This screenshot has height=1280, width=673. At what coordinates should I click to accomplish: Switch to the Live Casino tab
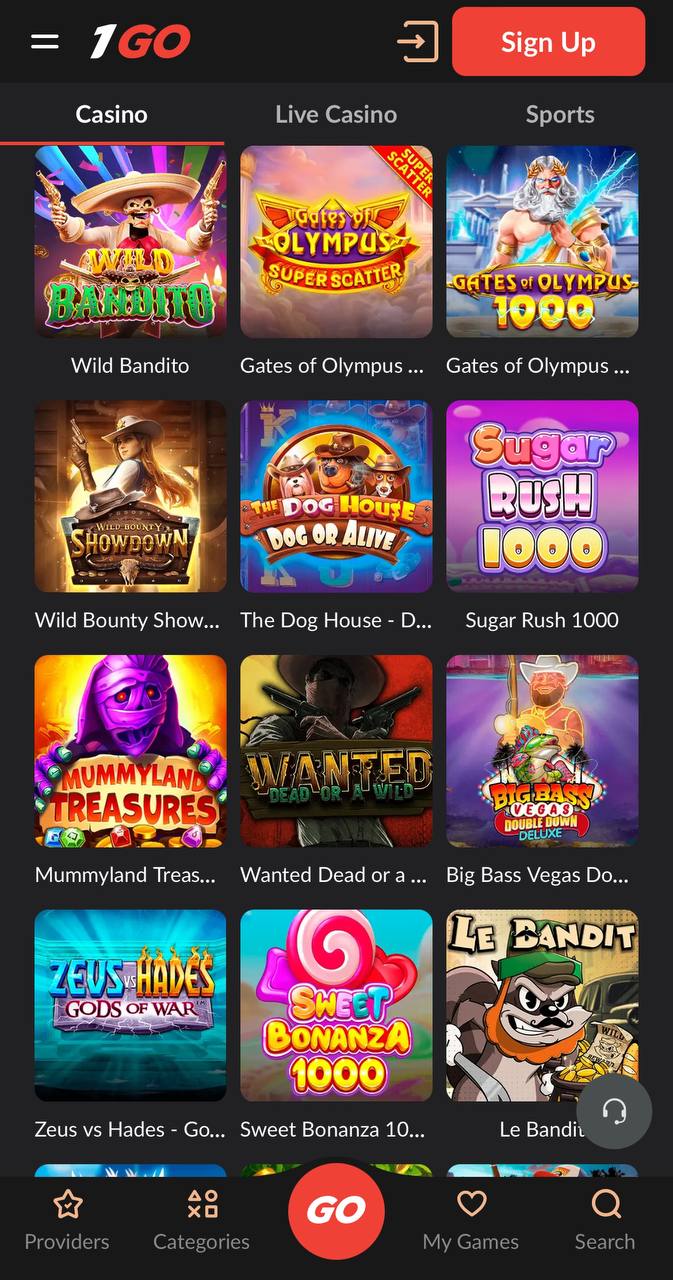pyautogui.click(x=336, y=114)
